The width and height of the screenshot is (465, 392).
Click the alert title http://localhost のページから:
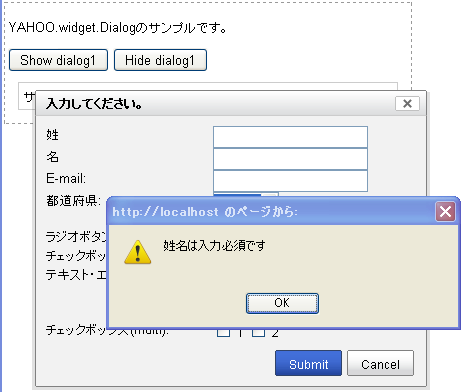tap(205, 212)
